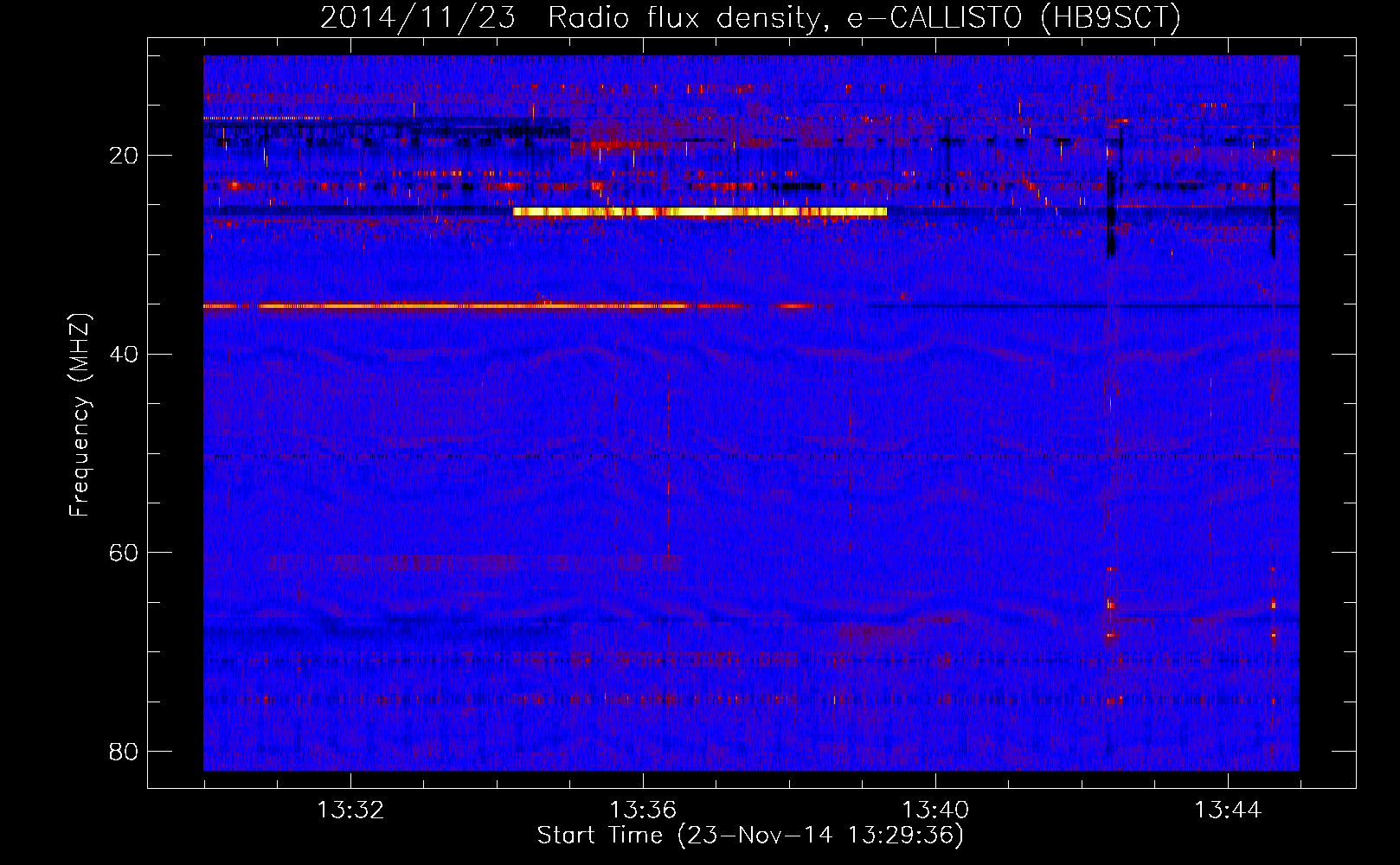Click the 13:32 time tick label
The width and height of the screenshot is (1400, 865).
[350, 811]
